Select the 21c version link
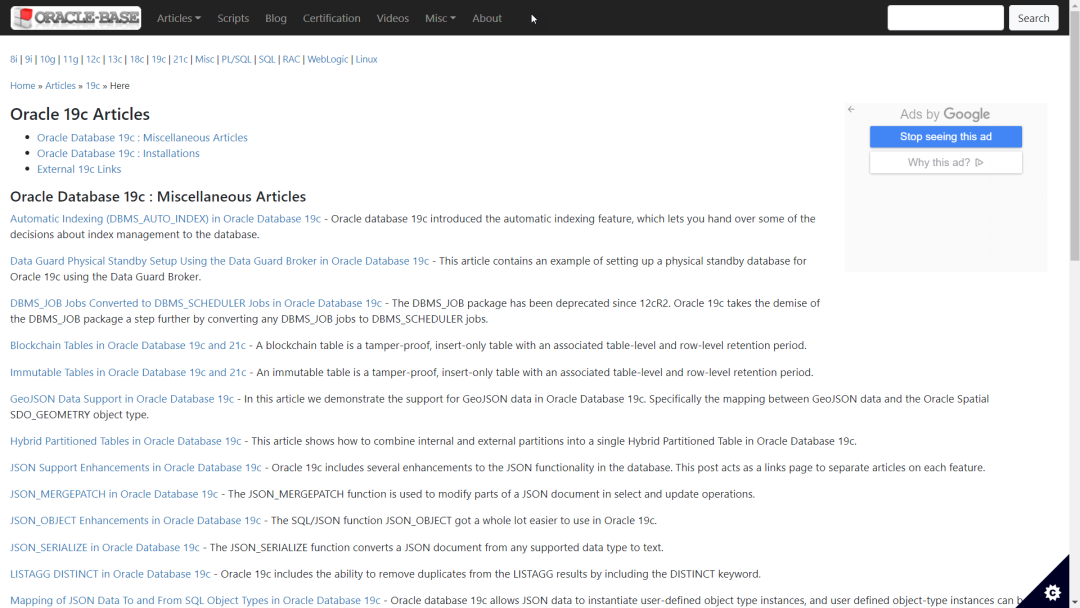1080x608 pixels. 180,59
